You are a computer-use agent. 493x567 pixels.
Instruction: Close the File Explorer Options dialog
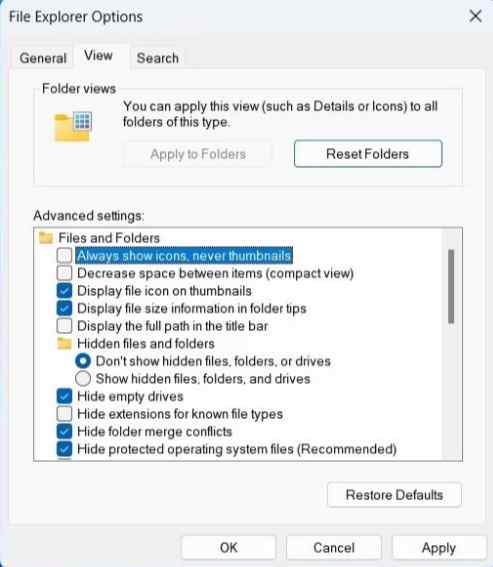pyautogui.click(x=475, y=16)
